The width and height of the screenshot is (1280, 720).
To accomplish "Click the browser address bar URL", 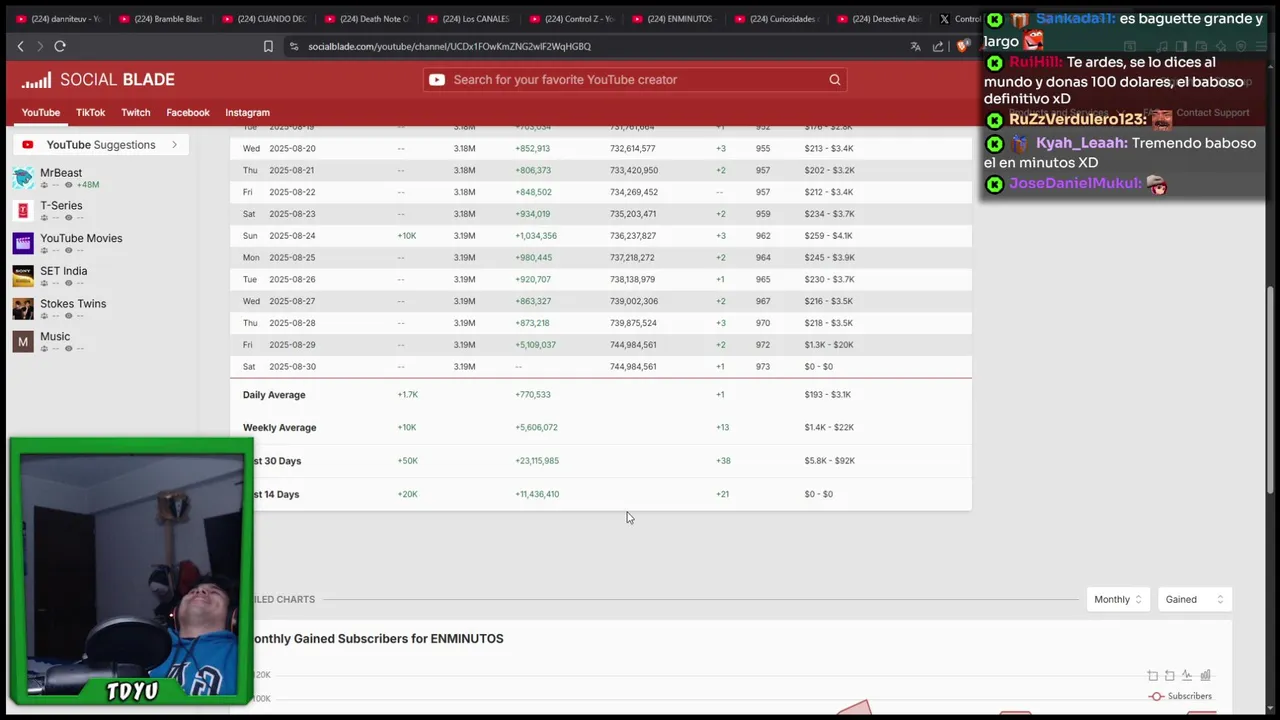I will point(449,46).
